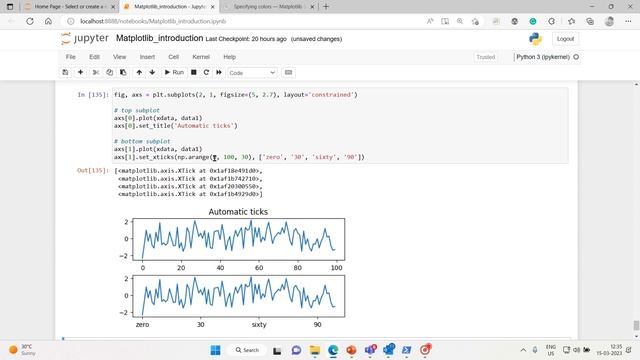Cut selected cells with the scissors icon

pyautogui.click(x=96, y=72)
